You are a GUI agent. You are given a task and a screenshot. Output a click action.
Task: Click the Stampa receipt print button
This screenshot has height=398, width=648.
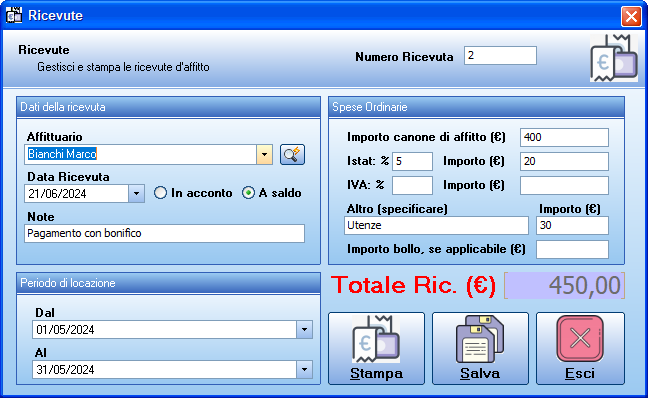376,348
